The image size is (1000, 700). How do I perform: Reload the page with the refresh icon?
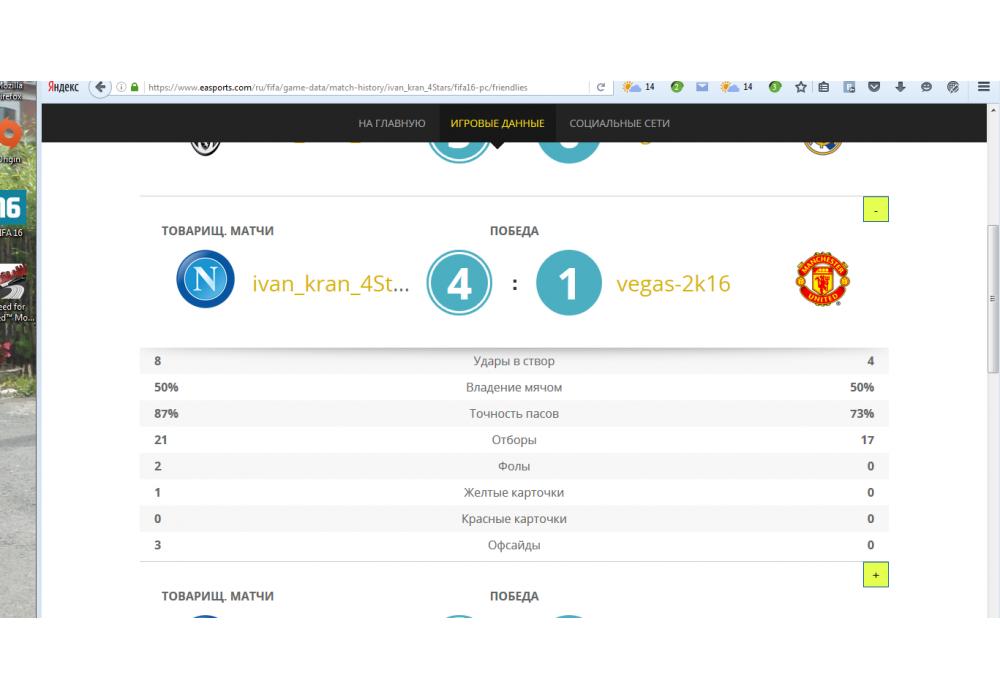601,87
